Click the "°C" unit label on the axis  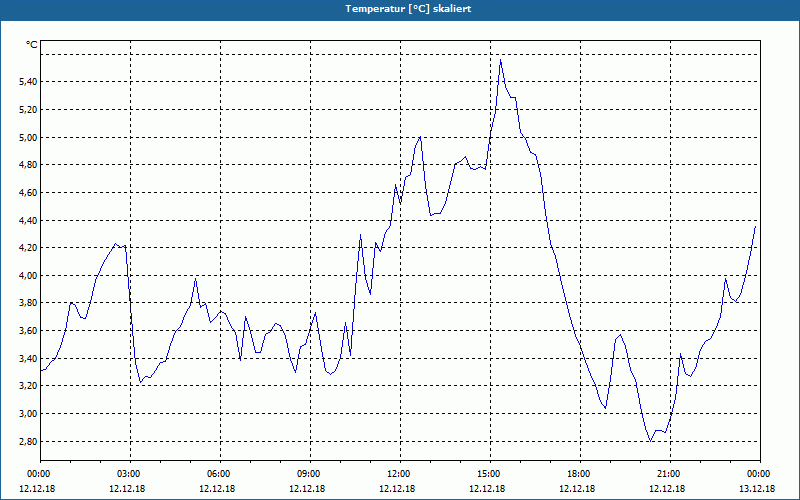[x=32, y=45]
